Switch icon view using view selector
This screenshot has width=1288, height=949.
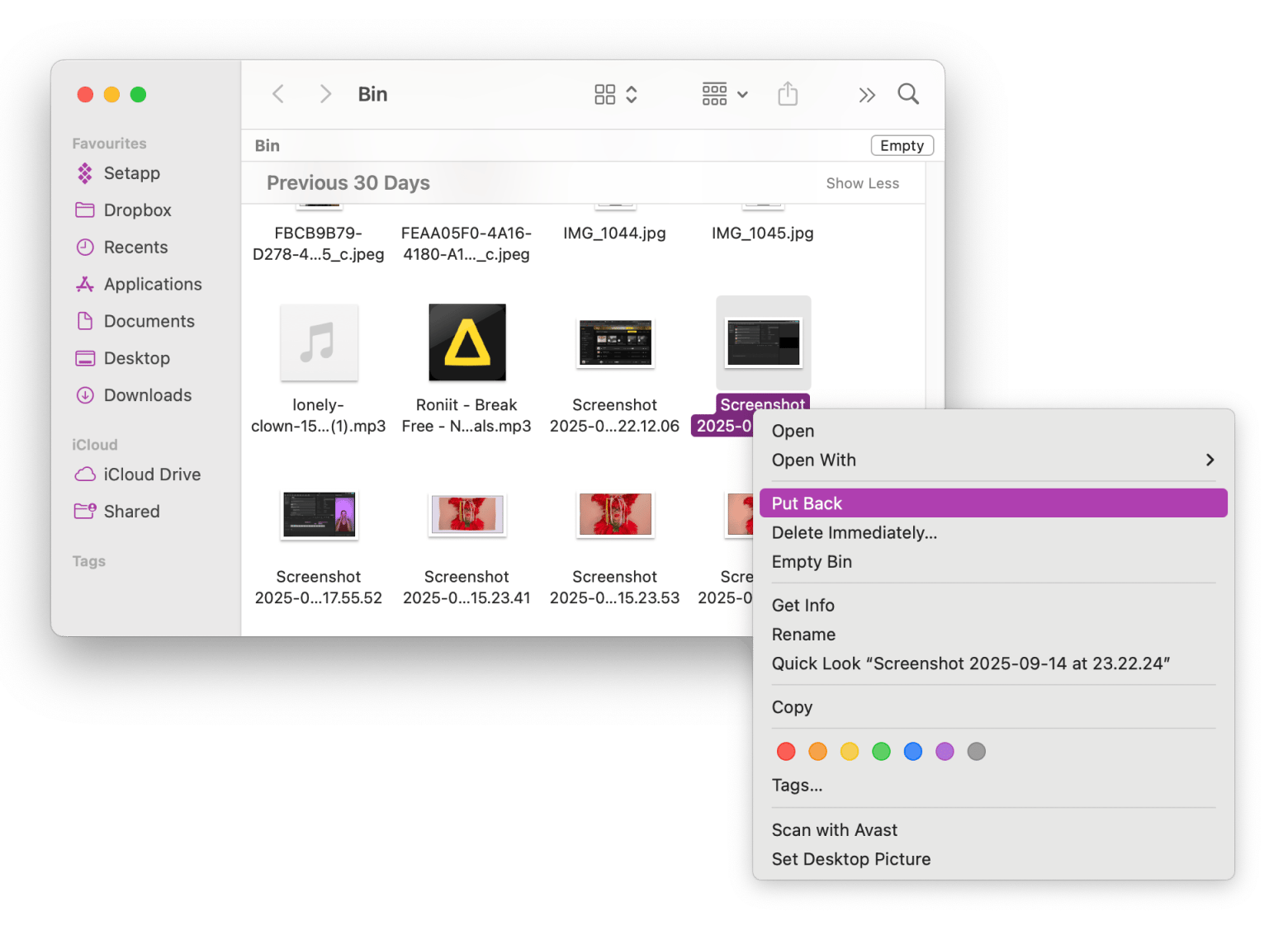pos(615,94)
